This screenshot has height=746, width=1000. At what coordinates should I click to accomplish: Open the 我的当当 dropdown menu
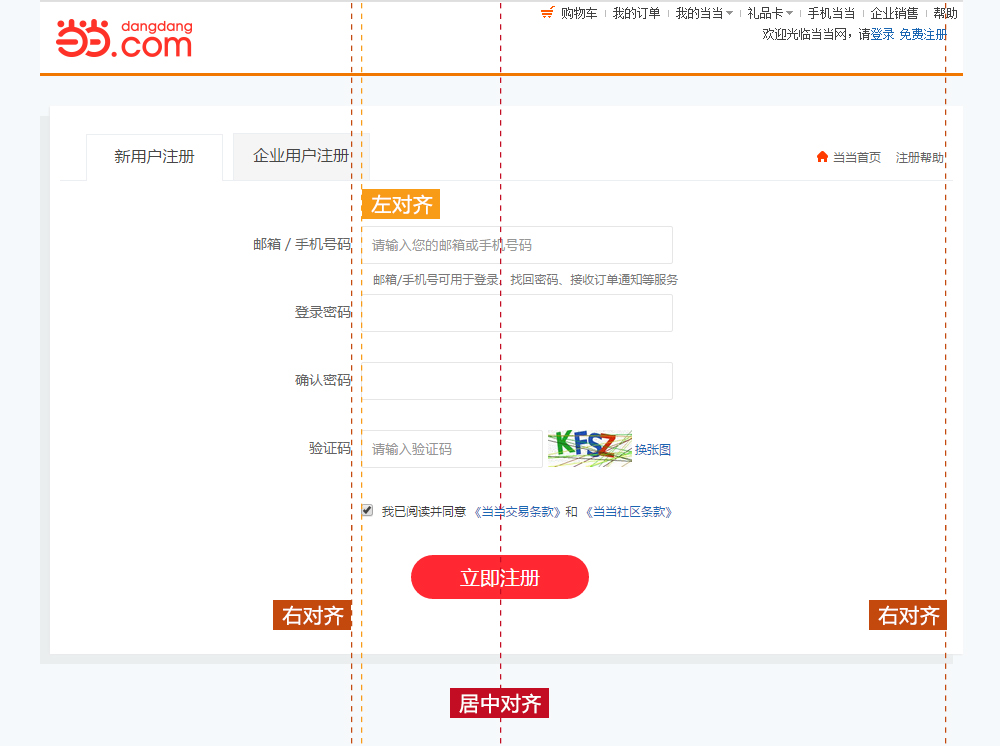tap(701, 13)
